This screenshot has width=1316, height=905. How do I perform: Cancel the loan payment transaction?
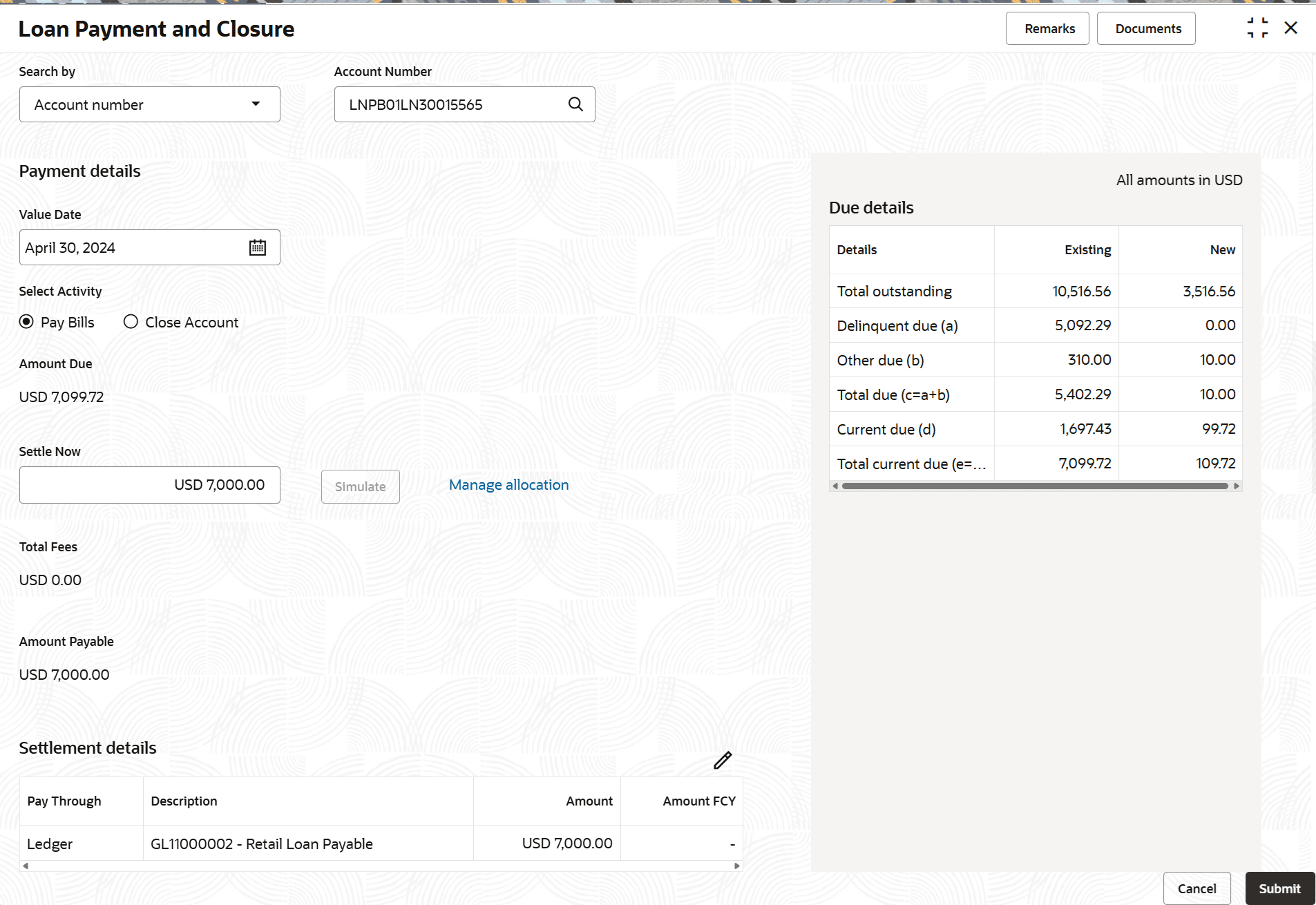(1196, 888)
